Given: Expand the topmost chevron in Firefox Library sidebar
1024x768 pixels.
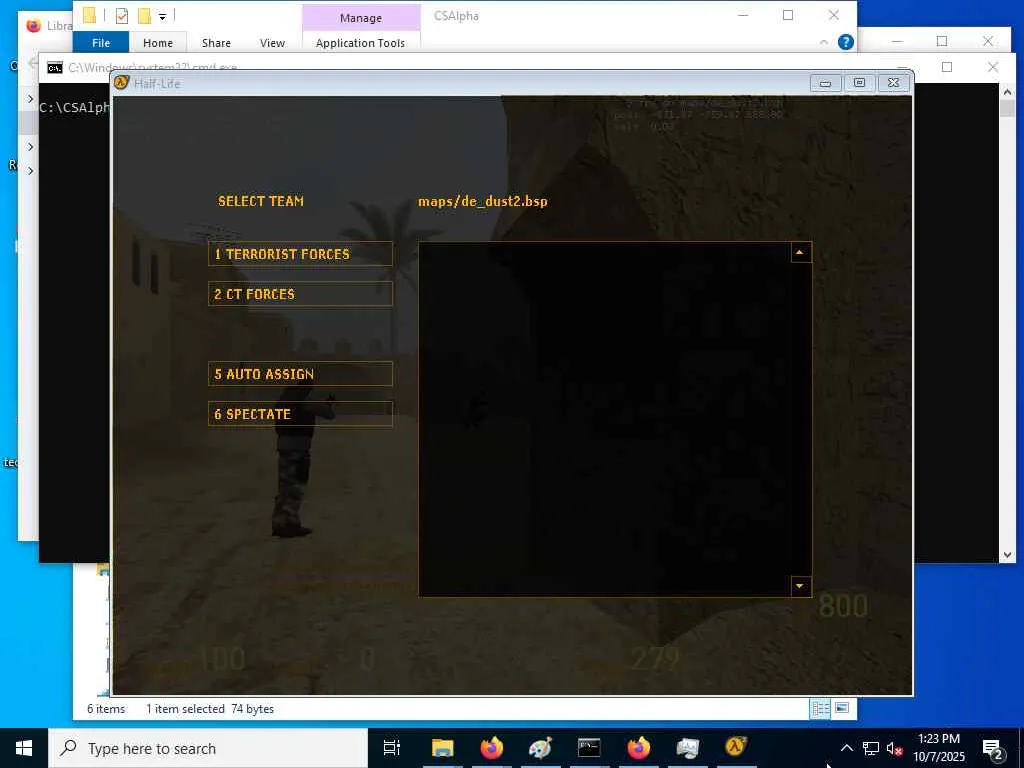Looking at the screenshot, I should (x=31, y=99).
